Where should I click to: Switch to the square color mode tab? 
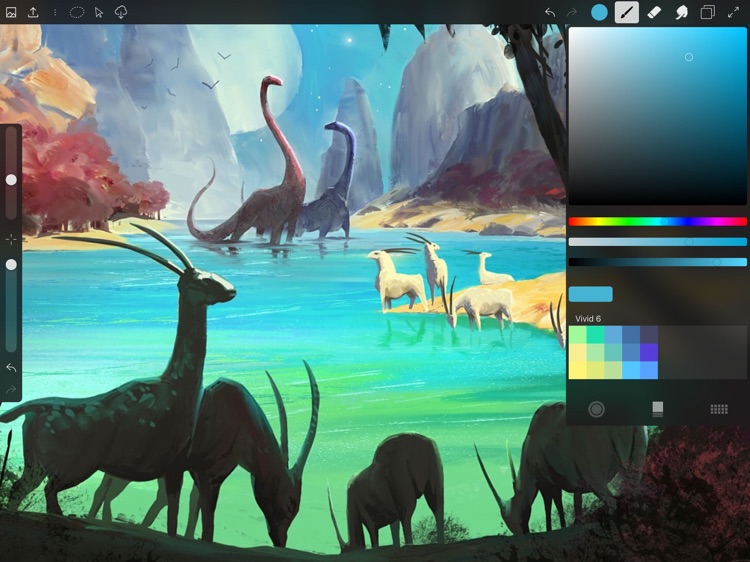pos(658,409)
